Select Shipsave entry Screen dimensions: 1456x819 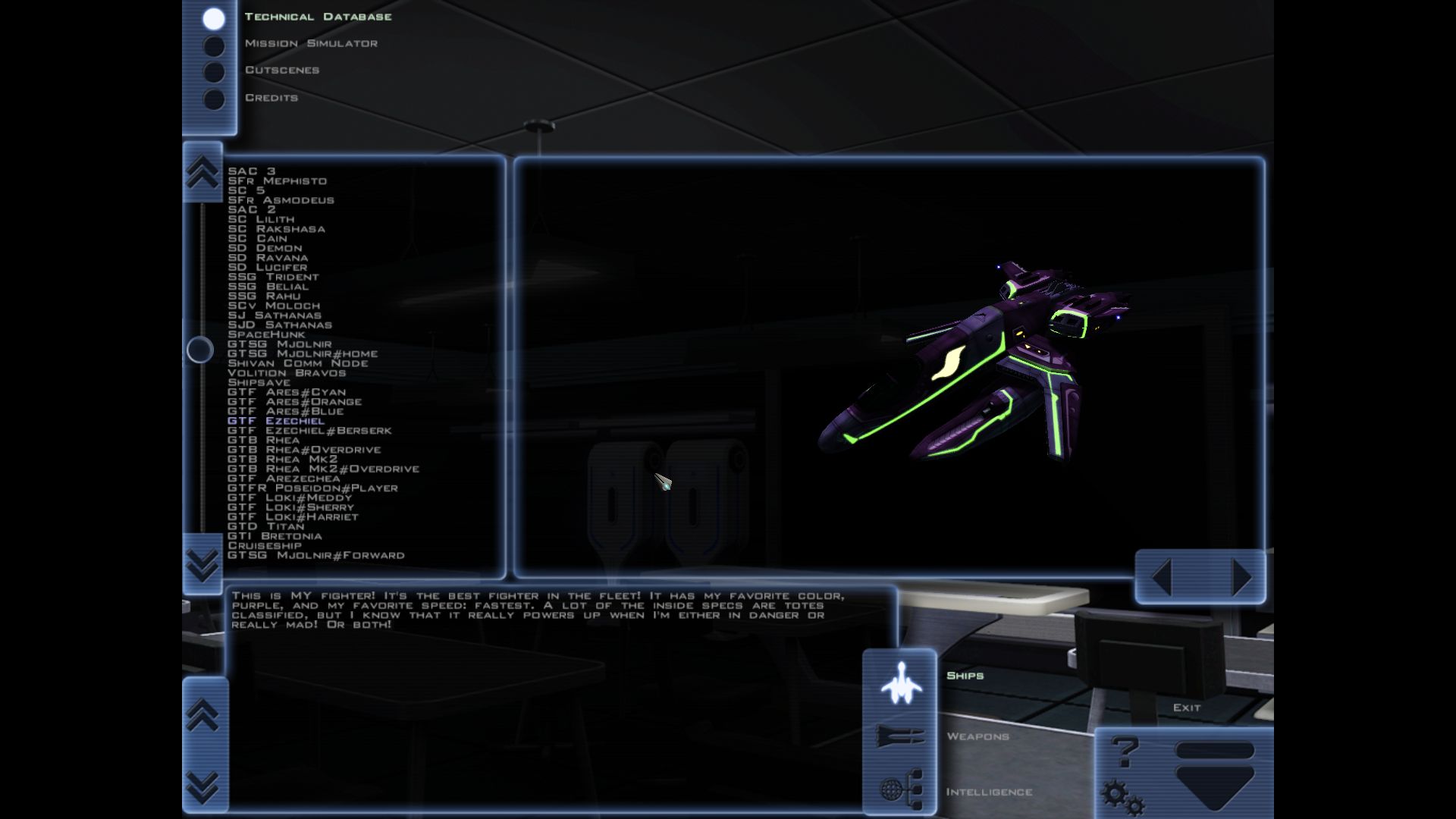point(259,383)
